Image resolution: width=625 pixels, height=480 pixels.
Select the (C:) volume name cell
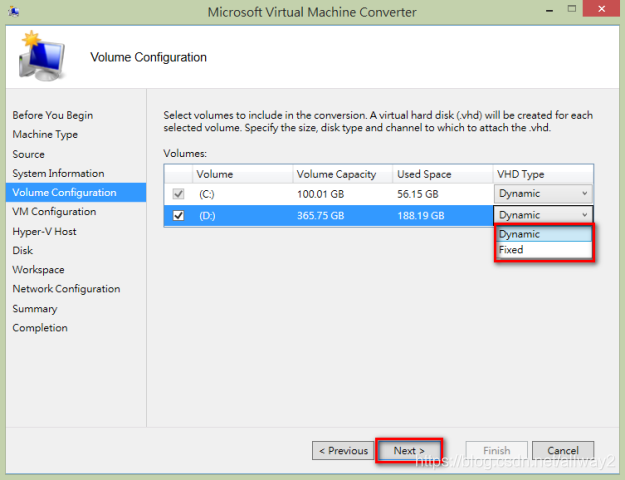pyautogui.click(x=207, y=194)
